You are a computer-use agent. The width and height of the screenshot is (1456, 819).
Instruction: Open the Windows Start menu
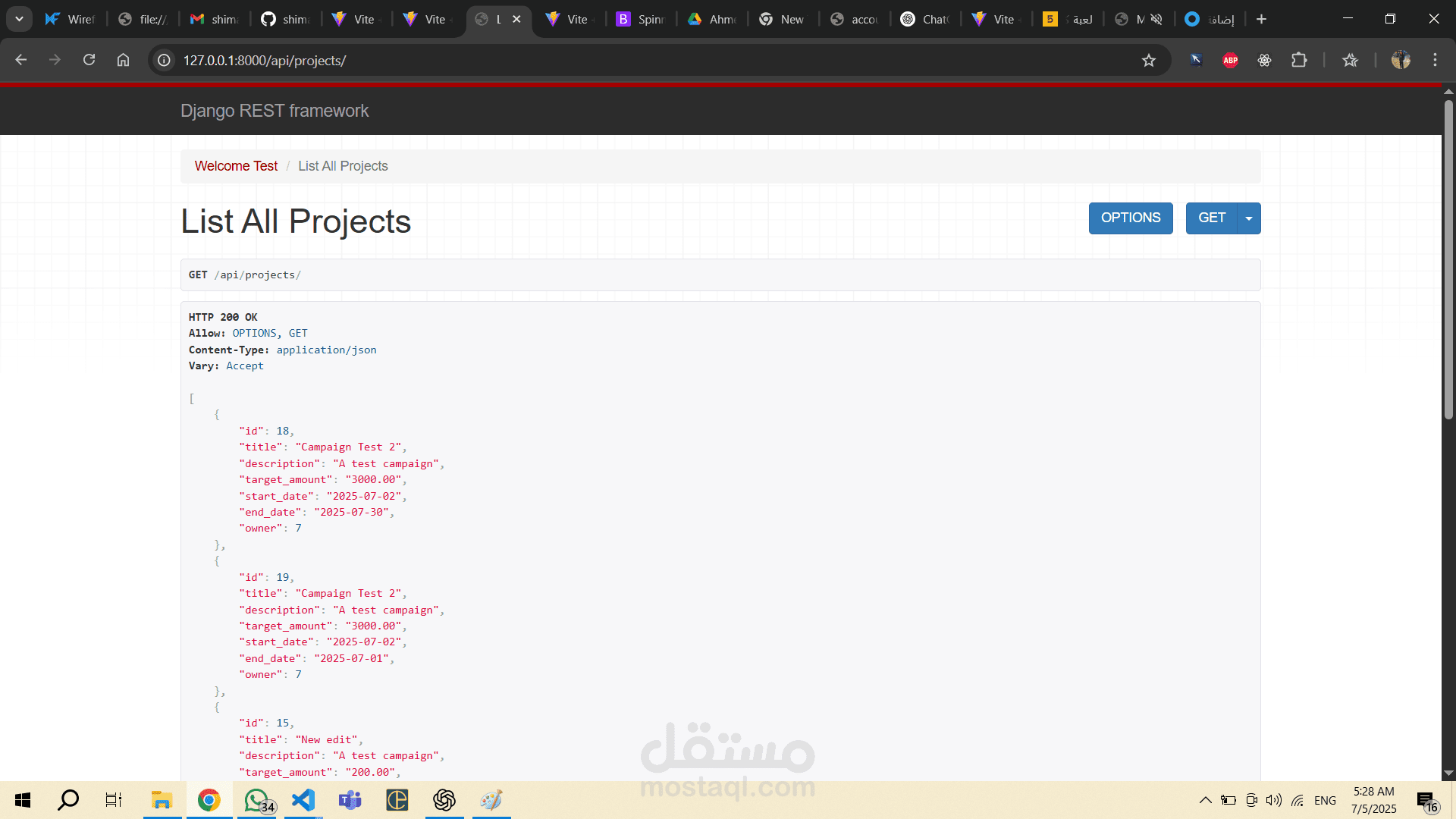[x=23, y=800]
